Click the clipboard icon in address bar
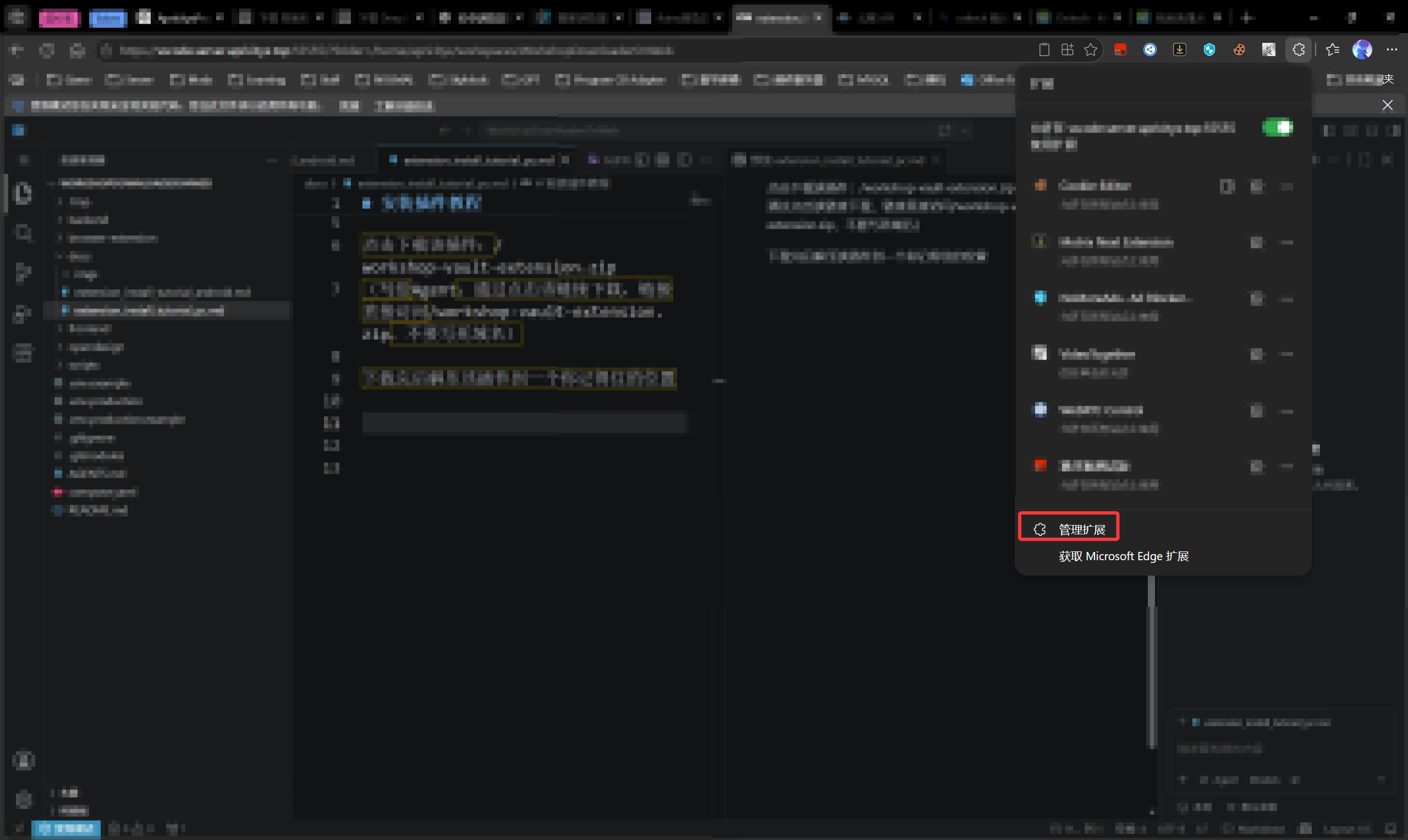 pyautogui.click(x=1044, y=50)
